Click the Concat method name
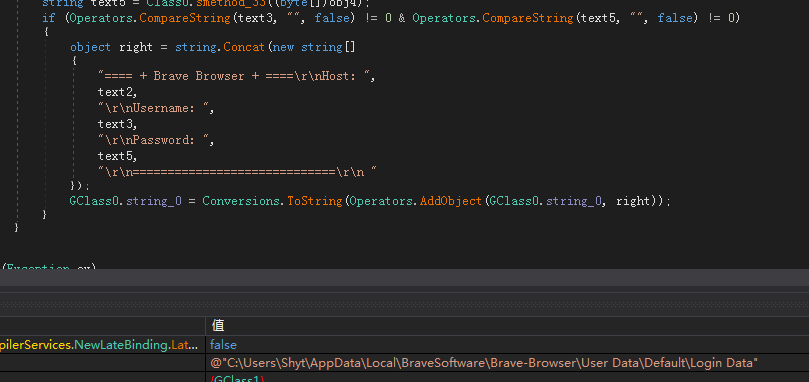Screen dimensions: 809x382 [x=244, y=47]
